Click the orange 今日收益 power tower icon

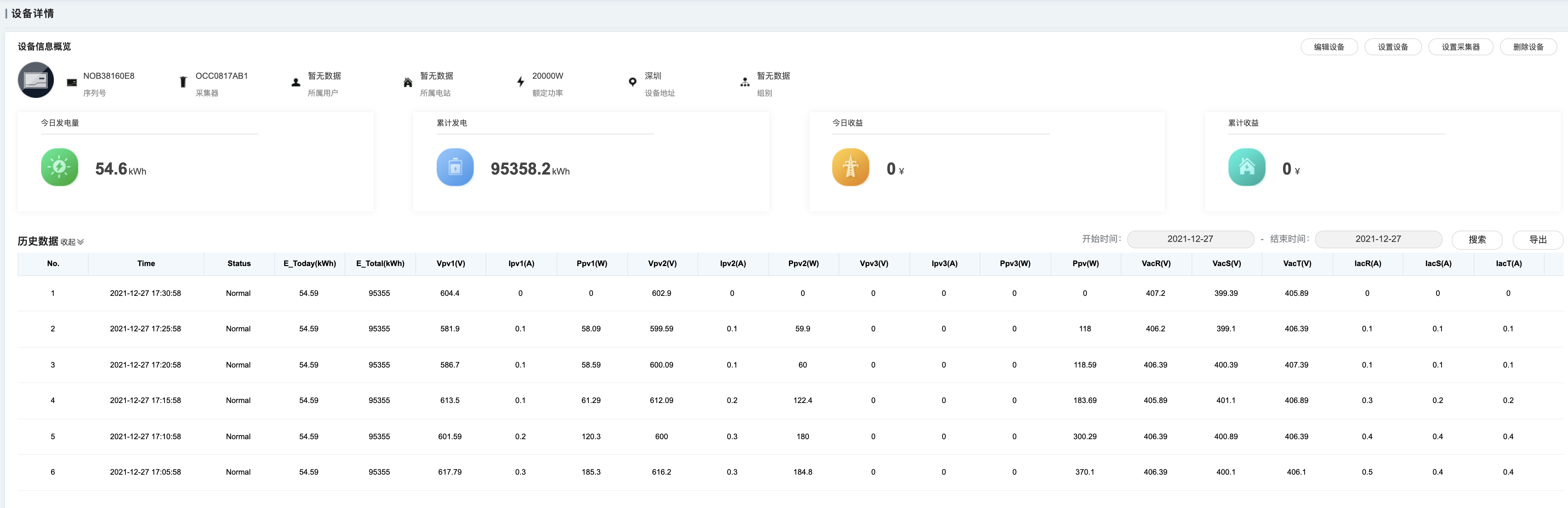[x=850, y=167]
